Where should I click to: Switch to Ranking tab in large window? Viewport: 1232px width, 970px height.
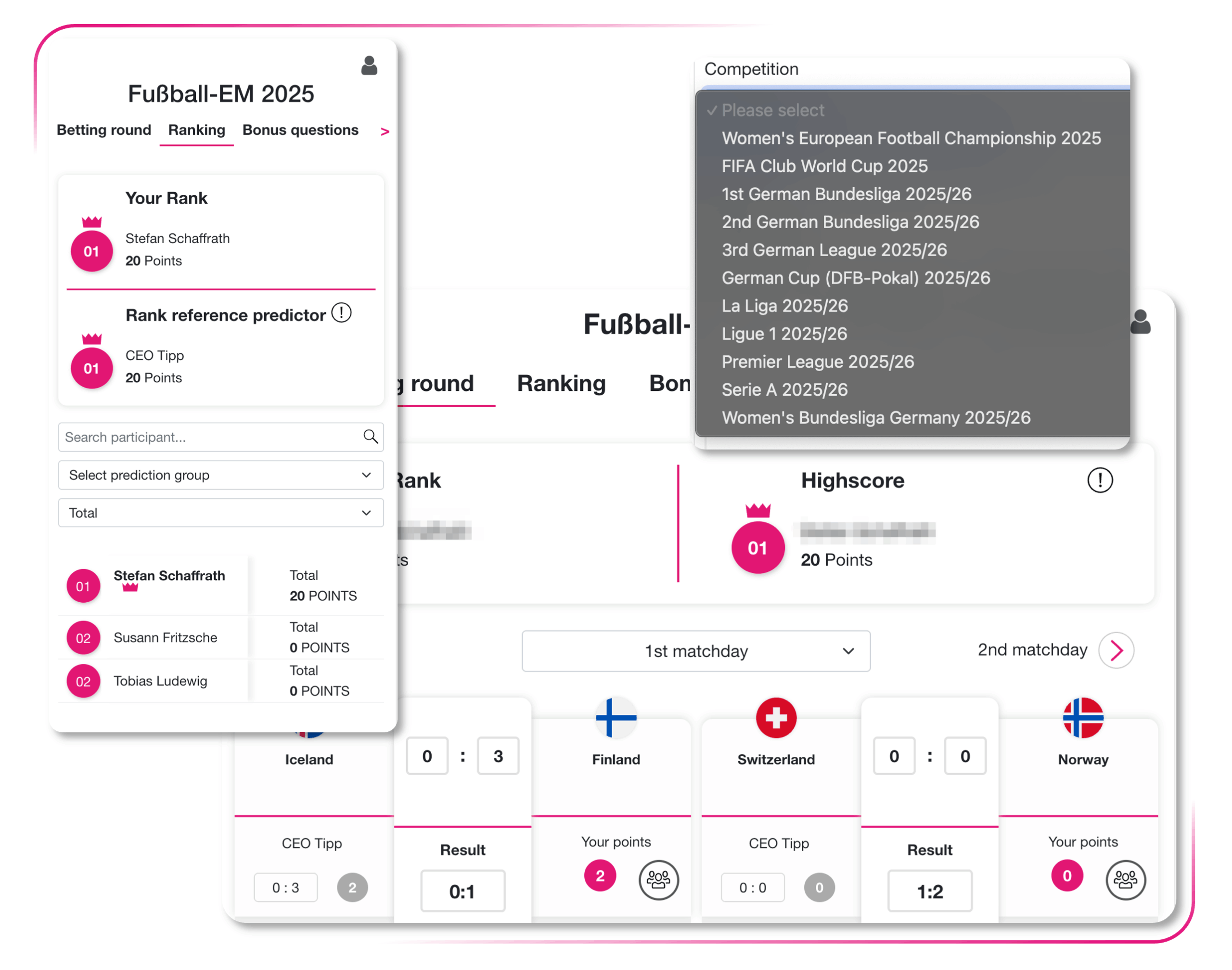pos(561,383)
